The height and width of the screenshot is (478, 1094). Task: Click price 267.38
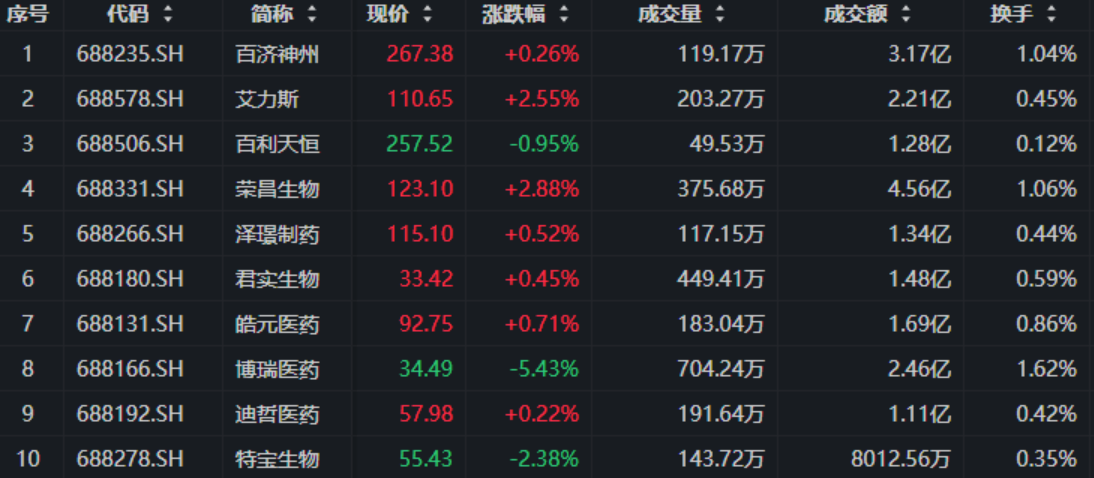(x=420, y=54)
